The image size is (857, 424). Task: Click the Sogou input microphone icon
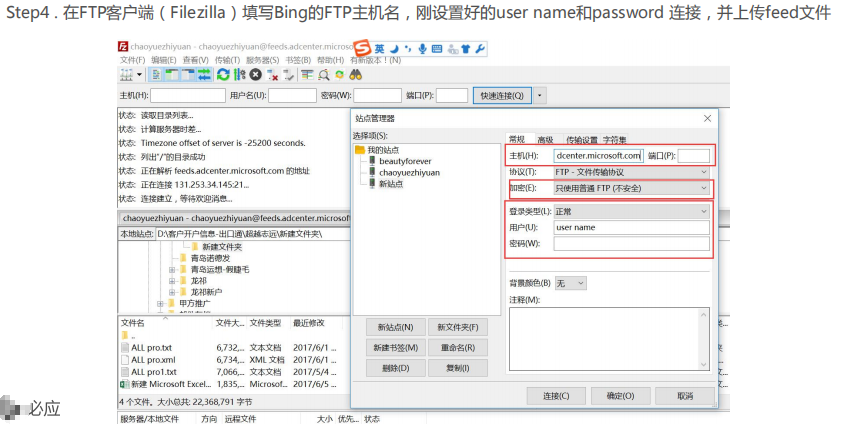[423, 49]
